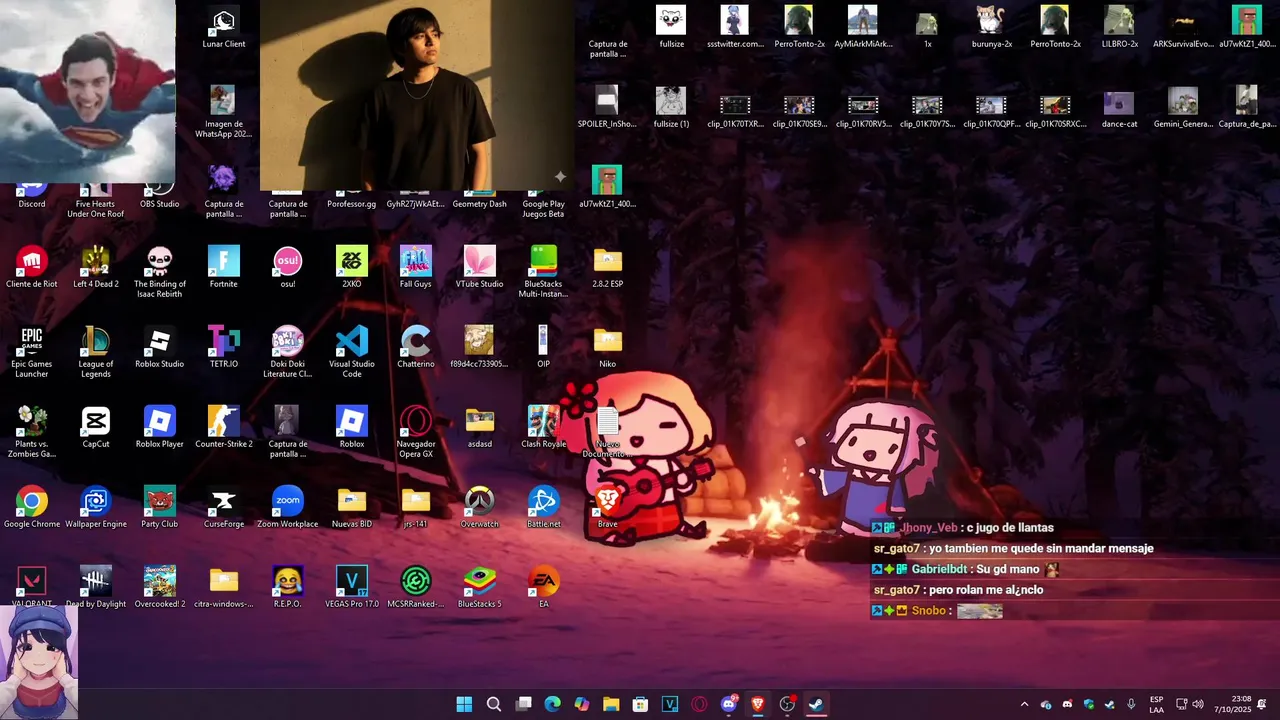Open Doki Doki Literature Club shortcut
Screen dimensions: 1280x720
point(288,352)
